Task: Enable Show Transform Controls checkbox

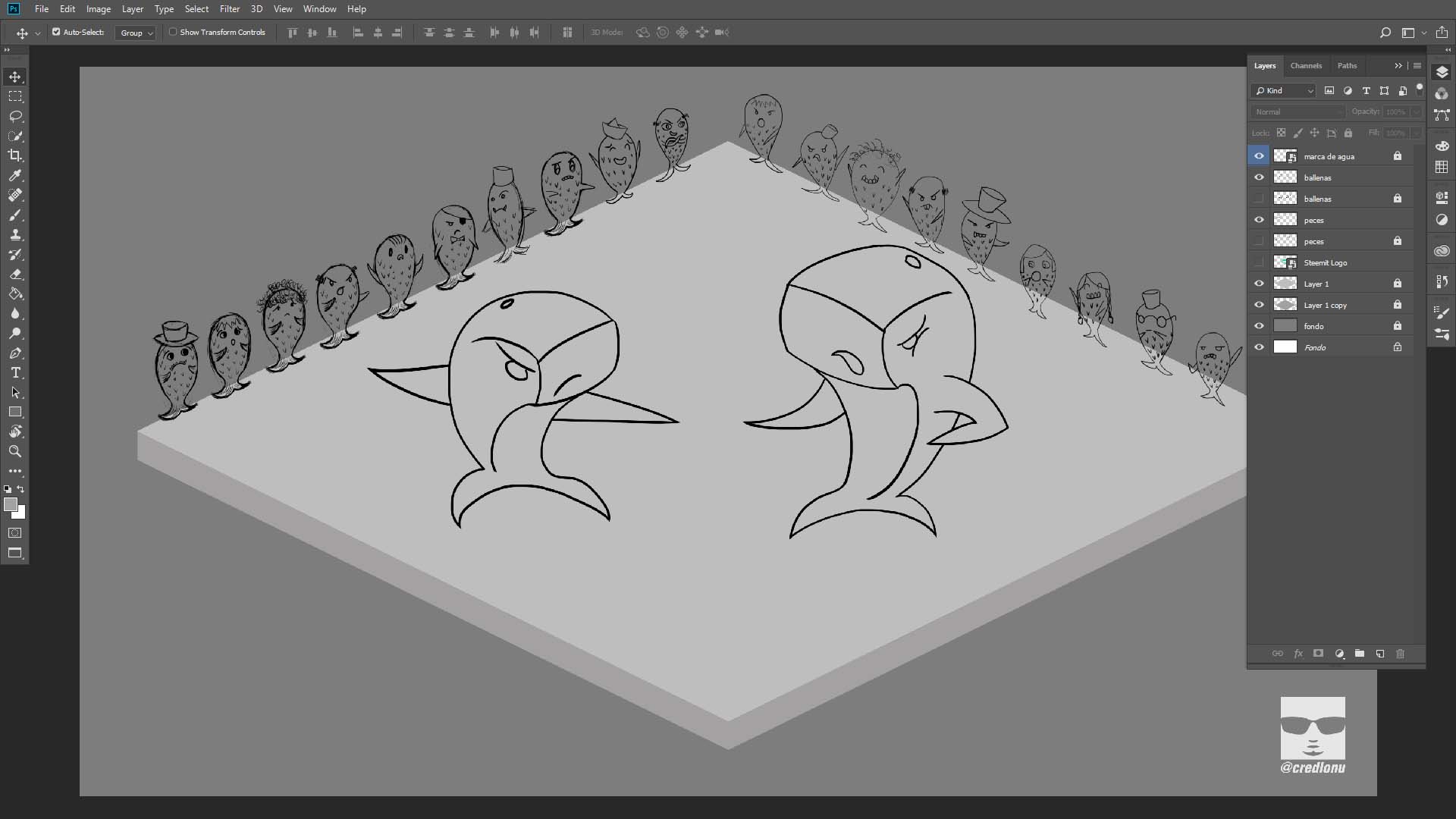Action: pyautogui.click(x=173, y=32)
